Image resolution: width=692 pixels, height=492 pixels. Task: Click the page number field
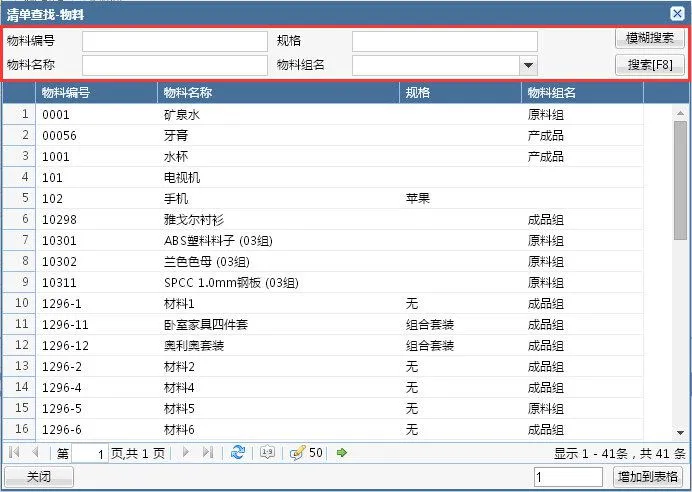[90, 453]
